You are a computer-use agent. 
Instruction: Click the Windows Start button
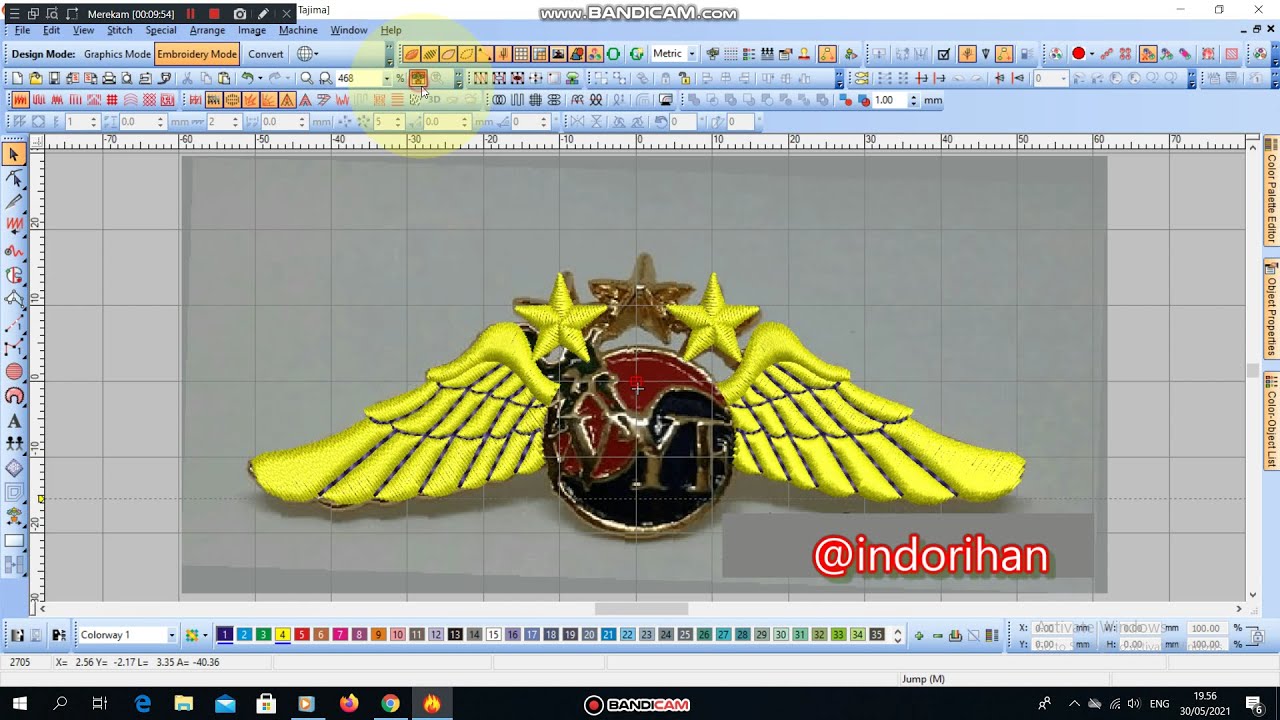tap(19, 704)
